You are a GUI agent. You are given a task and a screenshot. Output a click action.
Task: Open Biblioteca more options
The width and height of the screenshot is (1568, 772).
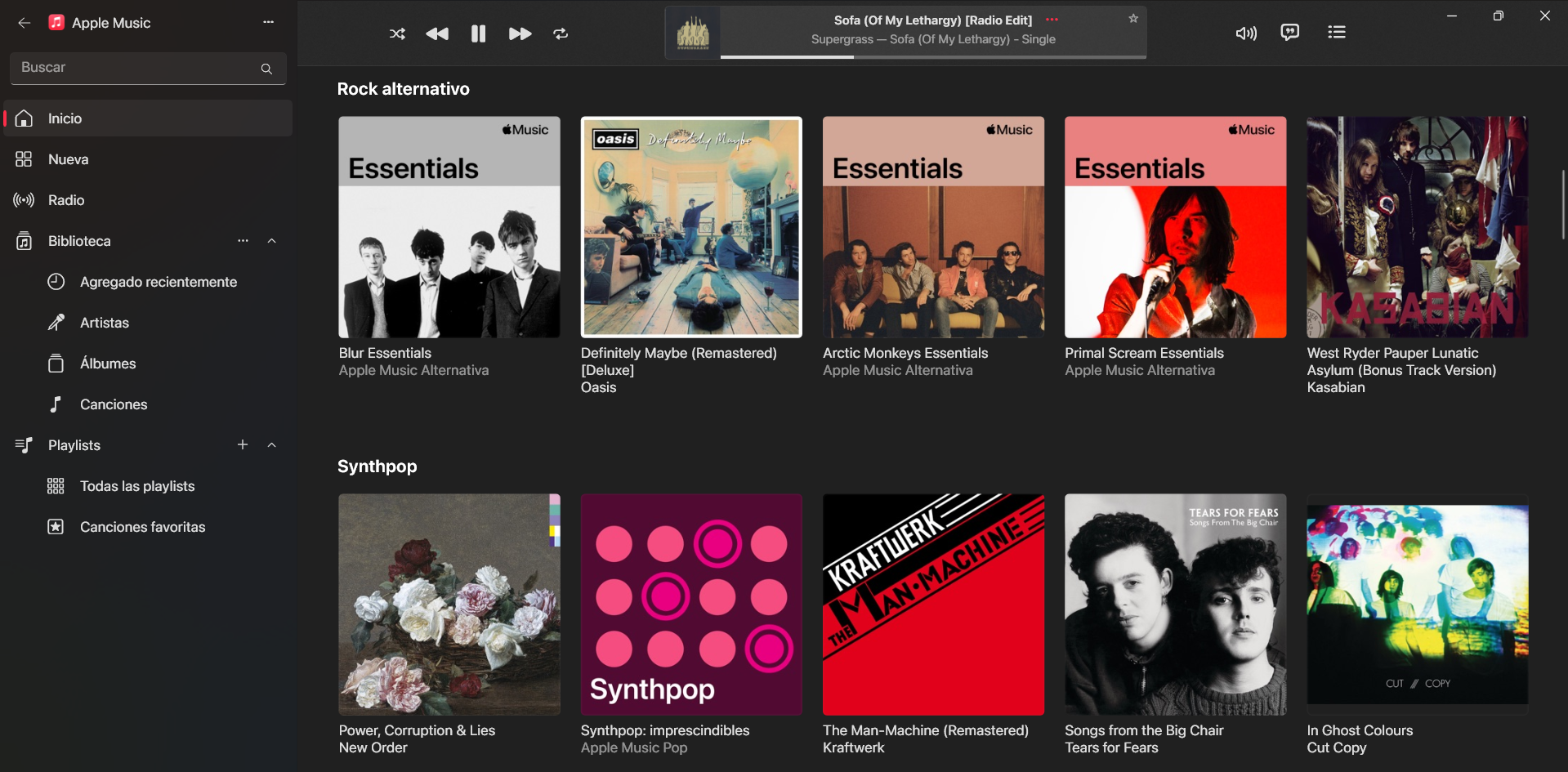pyautogui.click(x=243, y=240)
